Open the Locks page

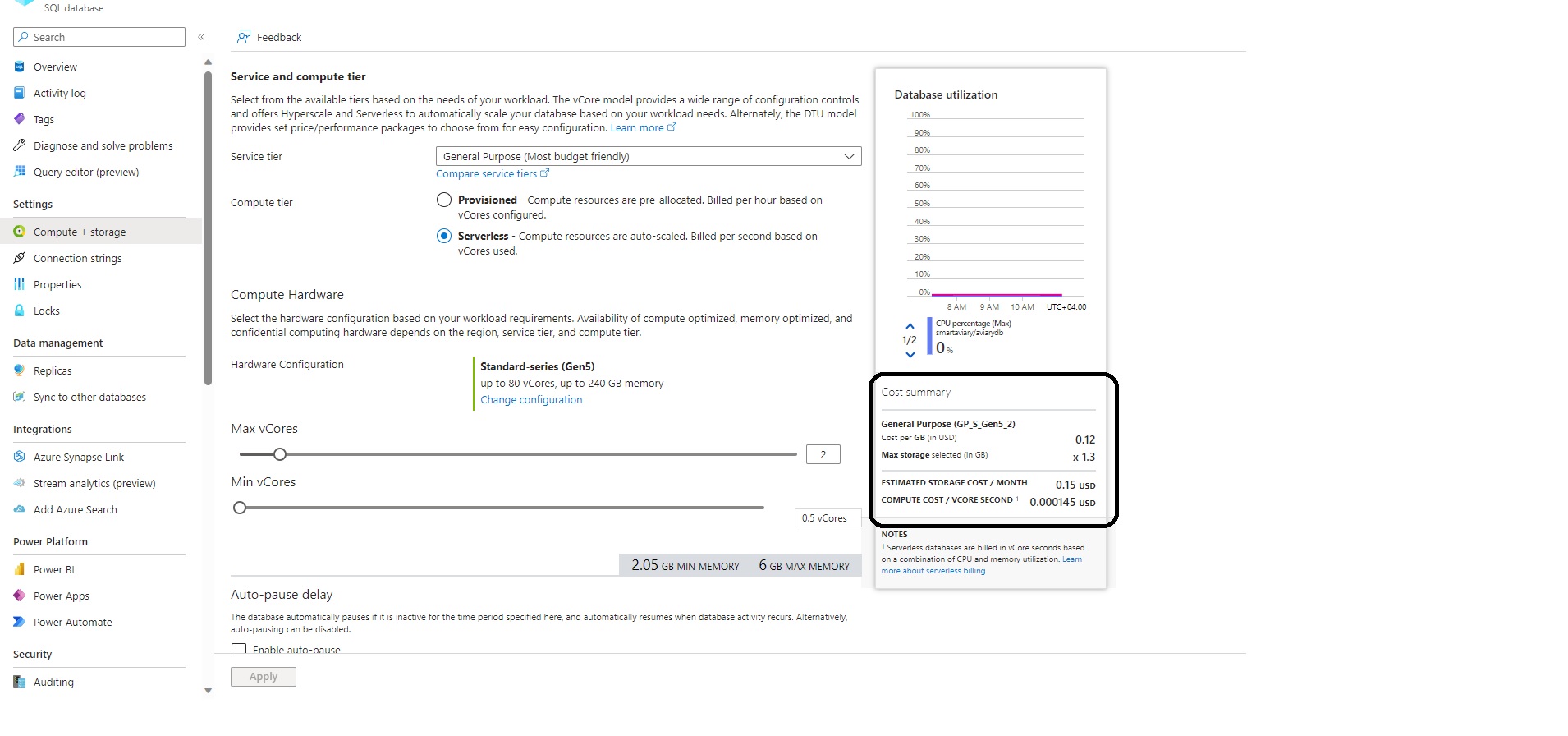[47, 310]
